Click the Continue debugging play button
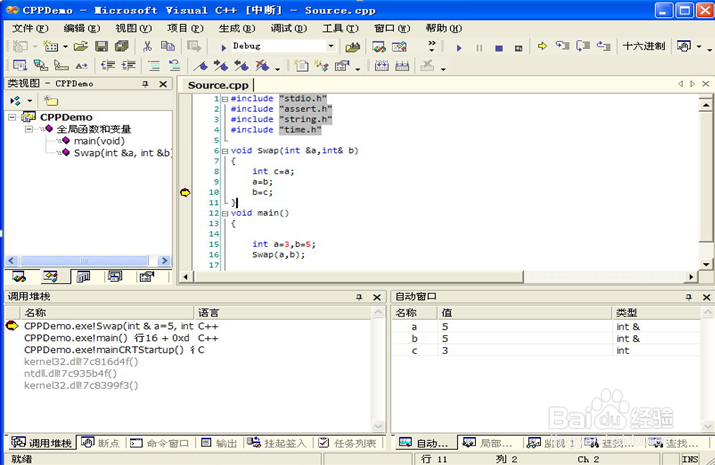 click(459, 47)
